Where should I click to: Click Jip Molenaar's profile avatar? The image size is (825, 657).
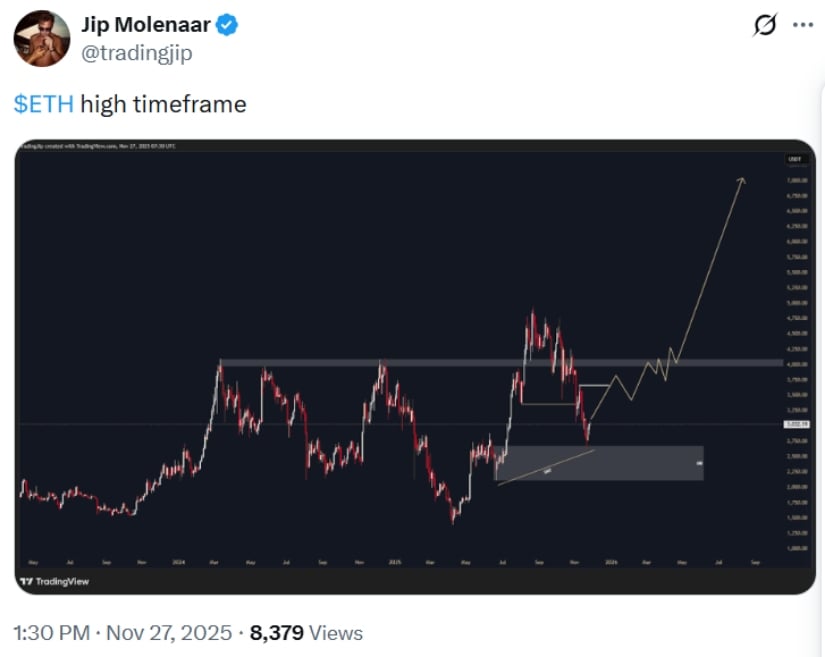39,33
